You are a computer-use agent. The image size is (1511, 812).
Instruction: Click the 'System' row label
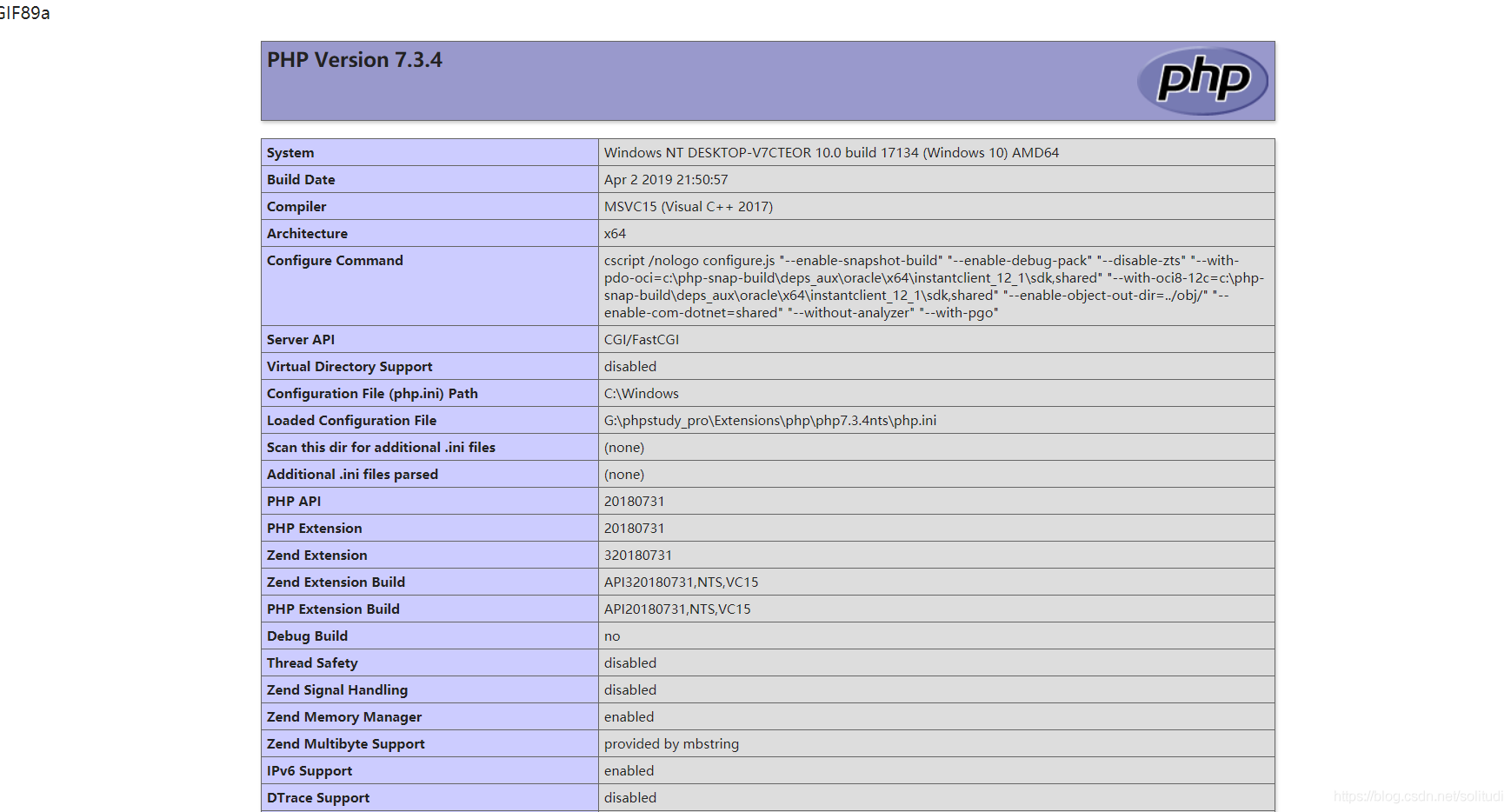(290, 153)
